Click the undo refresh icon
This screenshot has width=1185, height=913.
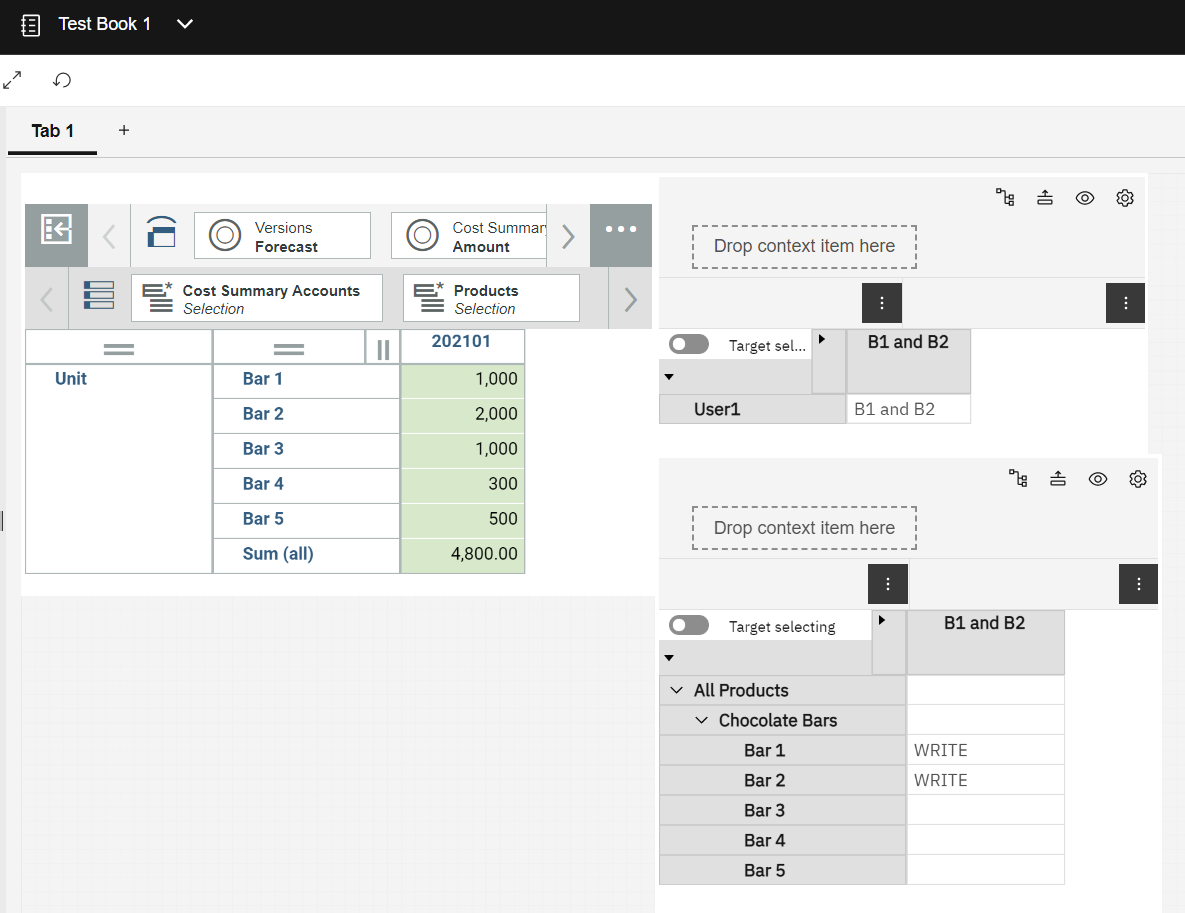(62, 80)
